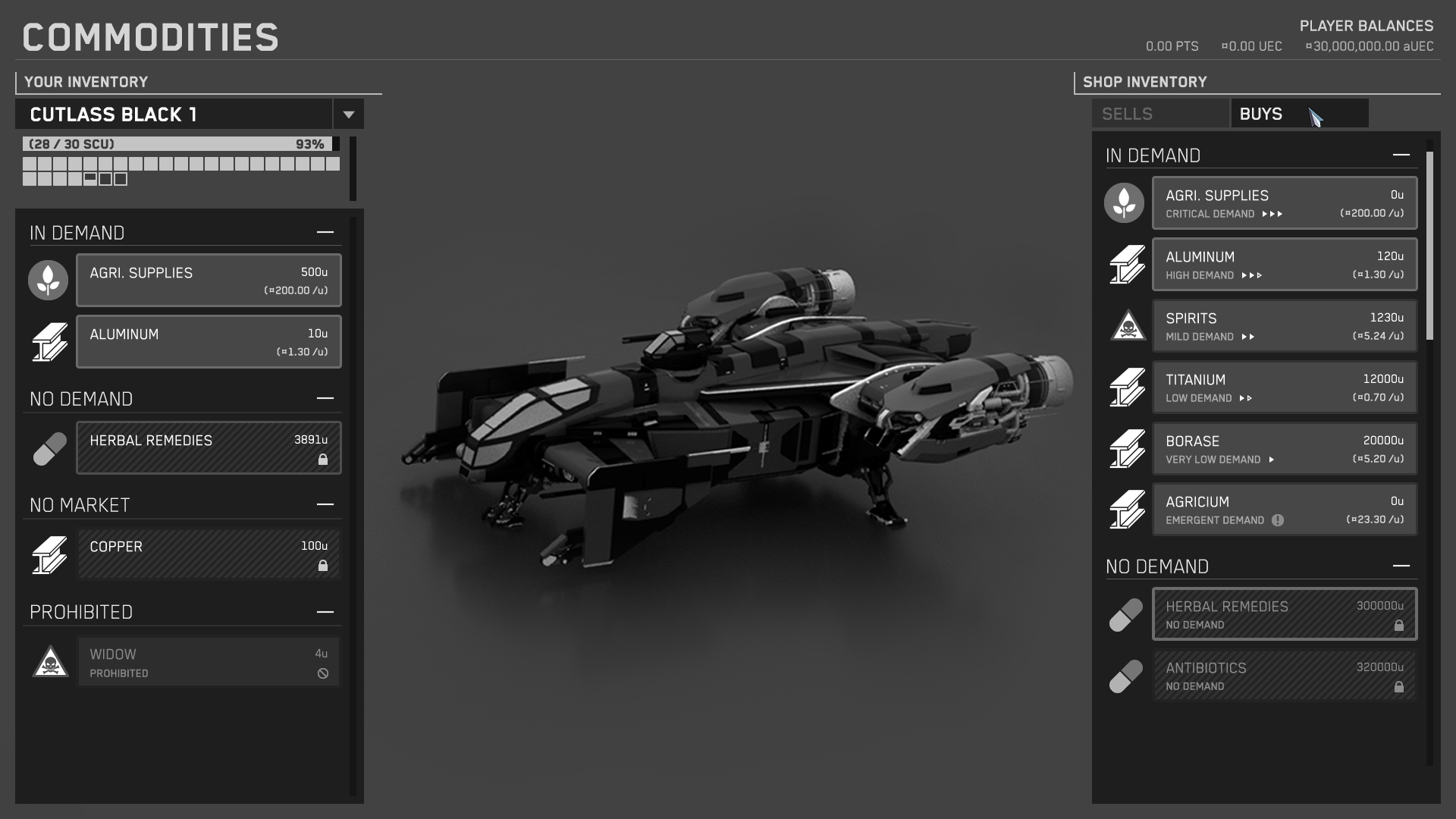Collapse the NO MARKET section

click(x=325, y=504)
